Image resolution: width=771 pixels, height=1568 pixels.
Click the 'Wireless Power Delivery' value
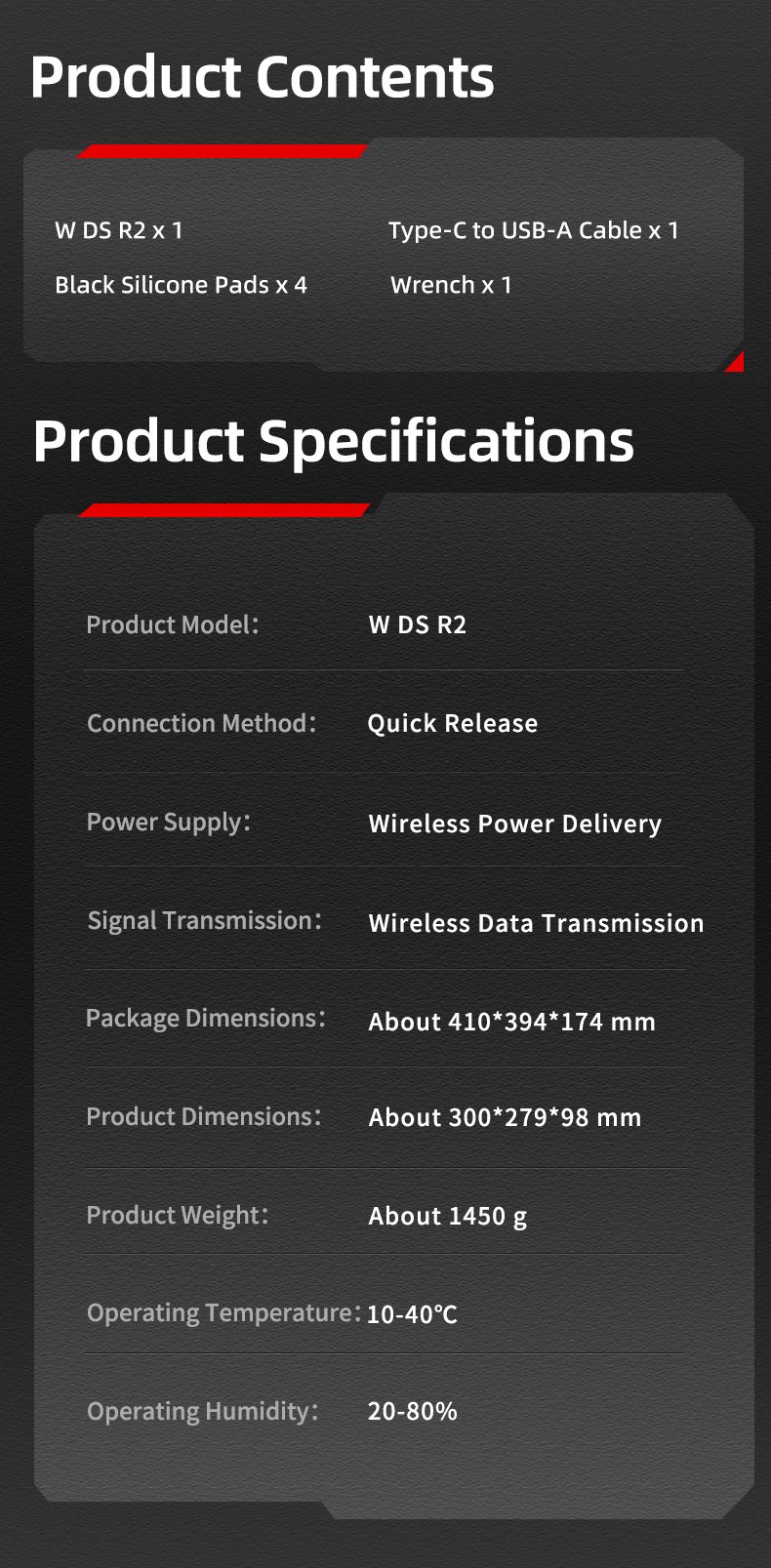coord(515,824)
